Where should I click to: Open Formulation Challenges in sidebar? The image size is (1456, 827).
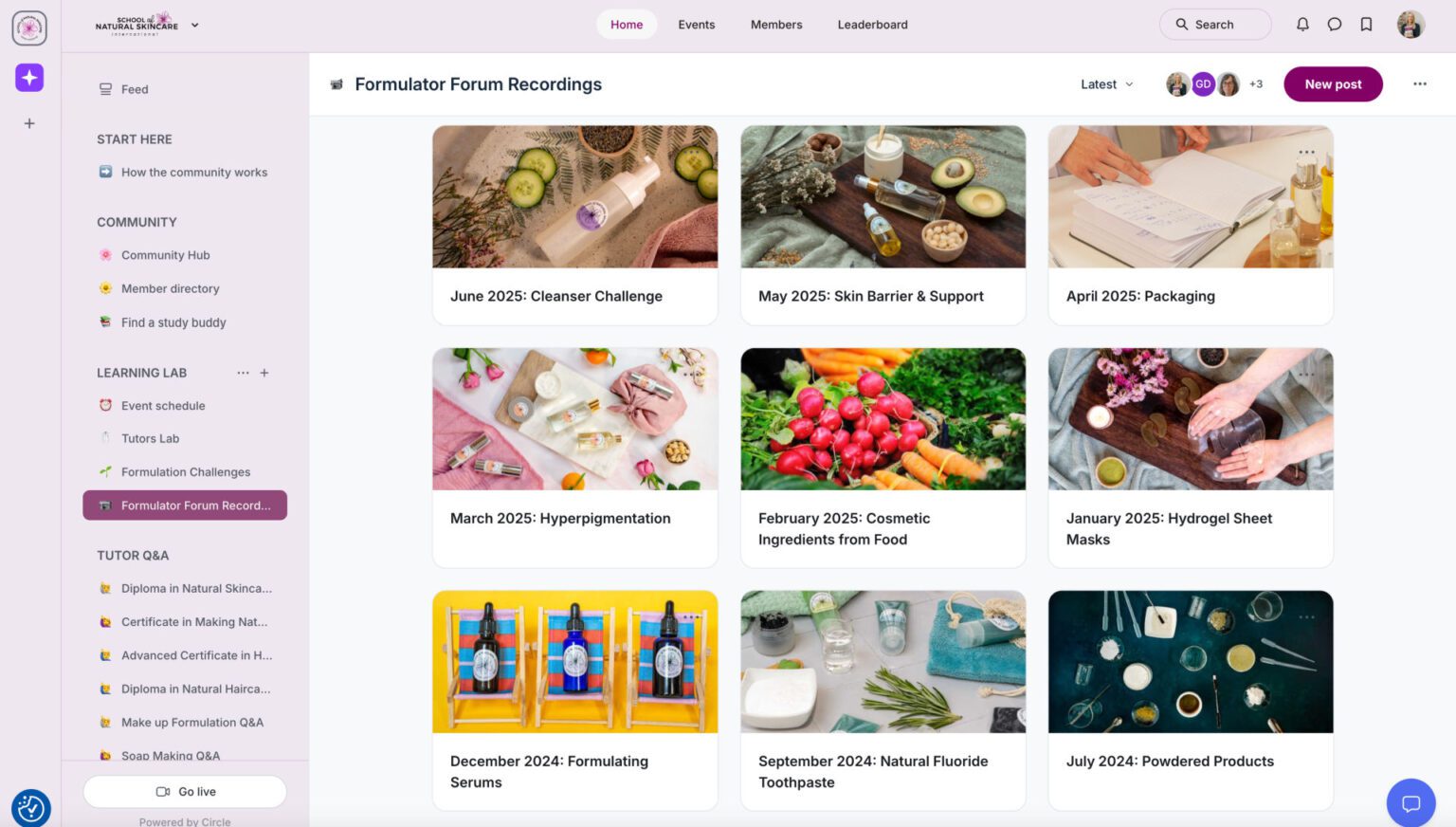[x=185, y=472]
